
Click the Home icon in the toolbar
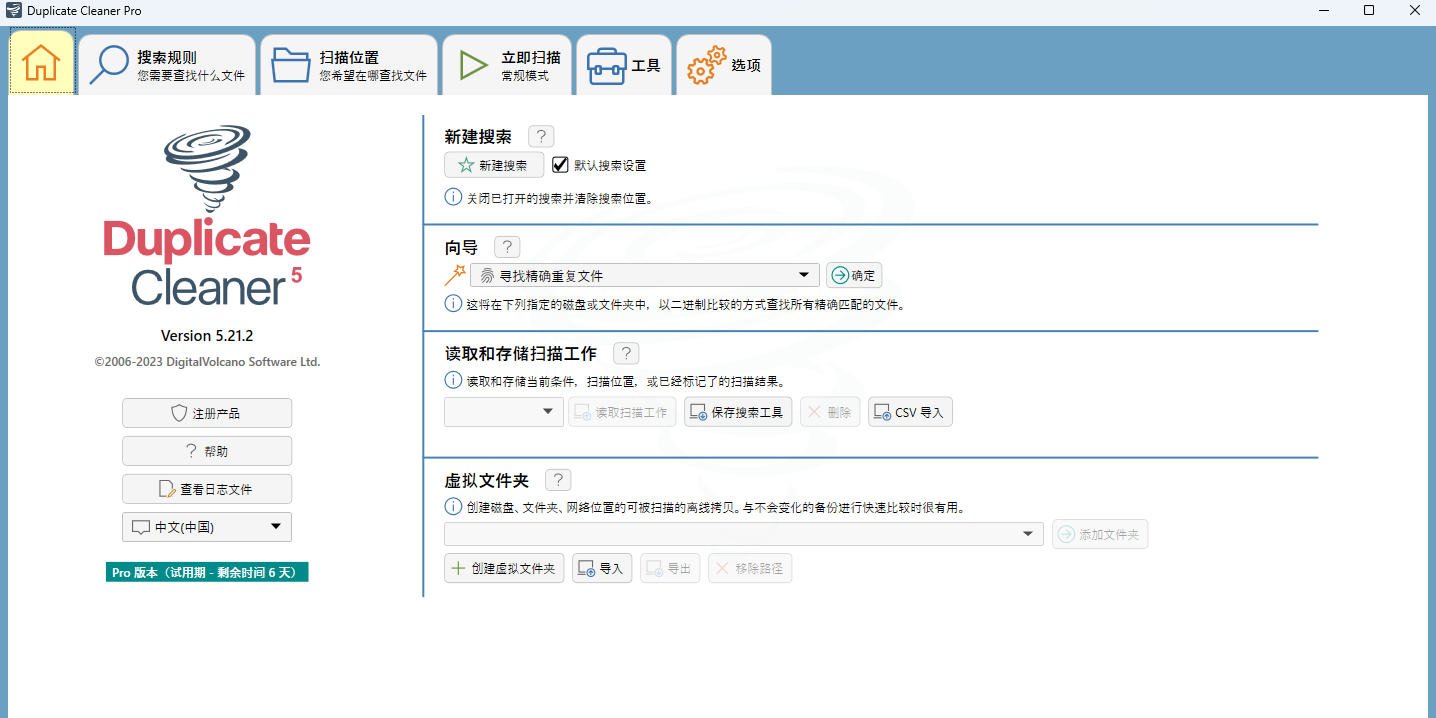click(x=41, y=62)
